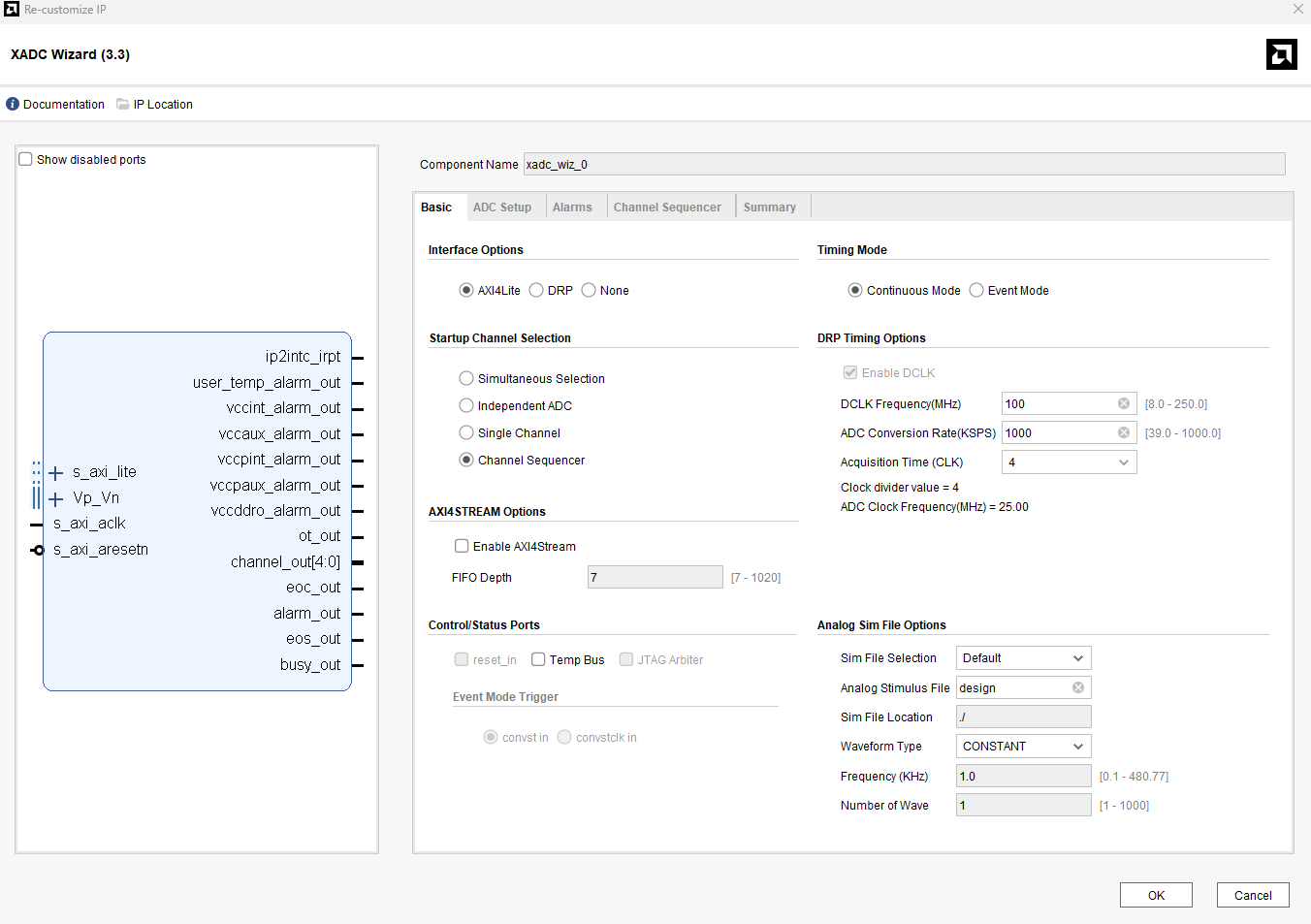Expand the Vp_Vn port plus icon
The height and width of the screenshot is (924, 1311).
pos(56,499)
